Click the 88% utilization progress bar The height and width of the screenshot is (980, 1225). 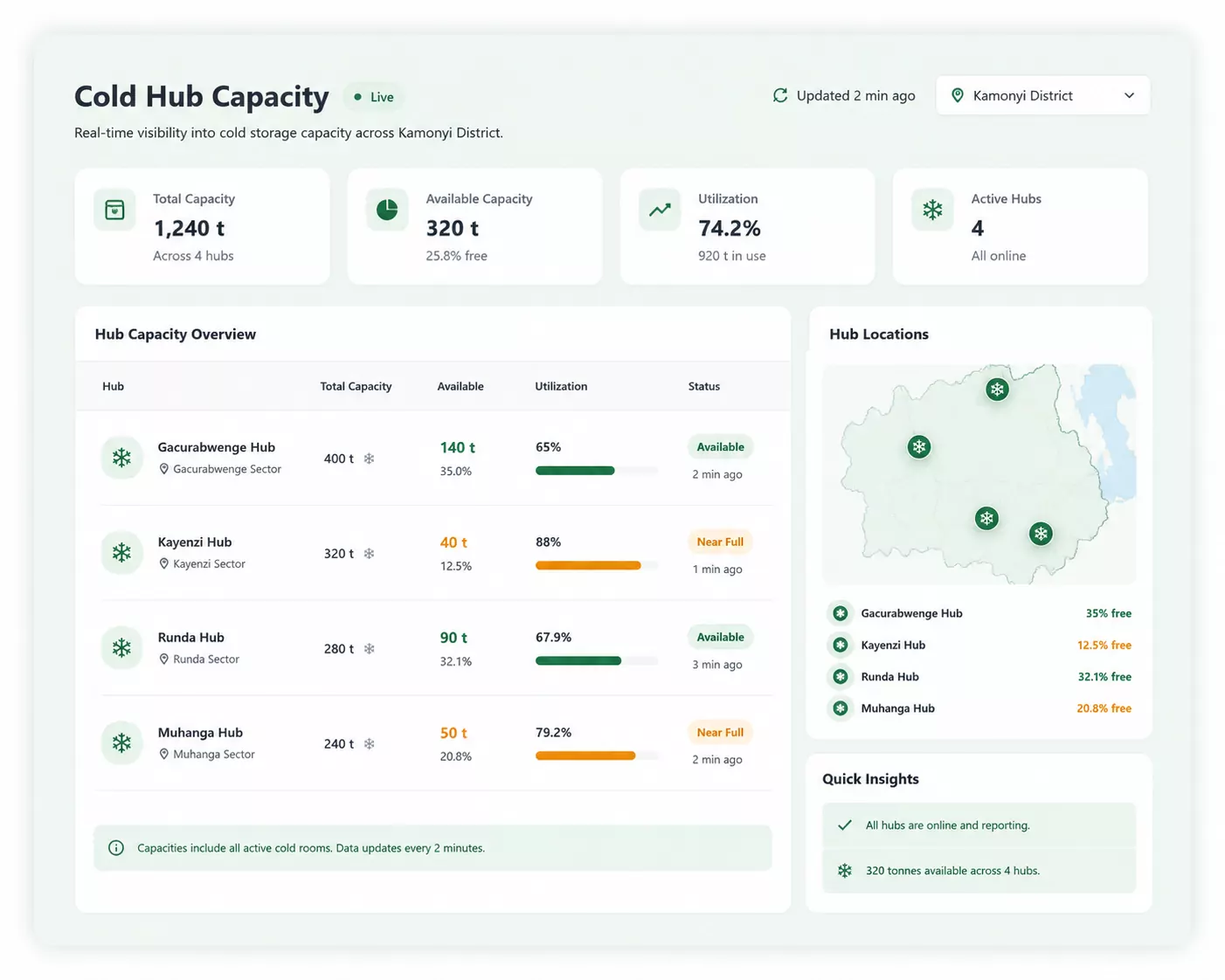coord(597,566)
